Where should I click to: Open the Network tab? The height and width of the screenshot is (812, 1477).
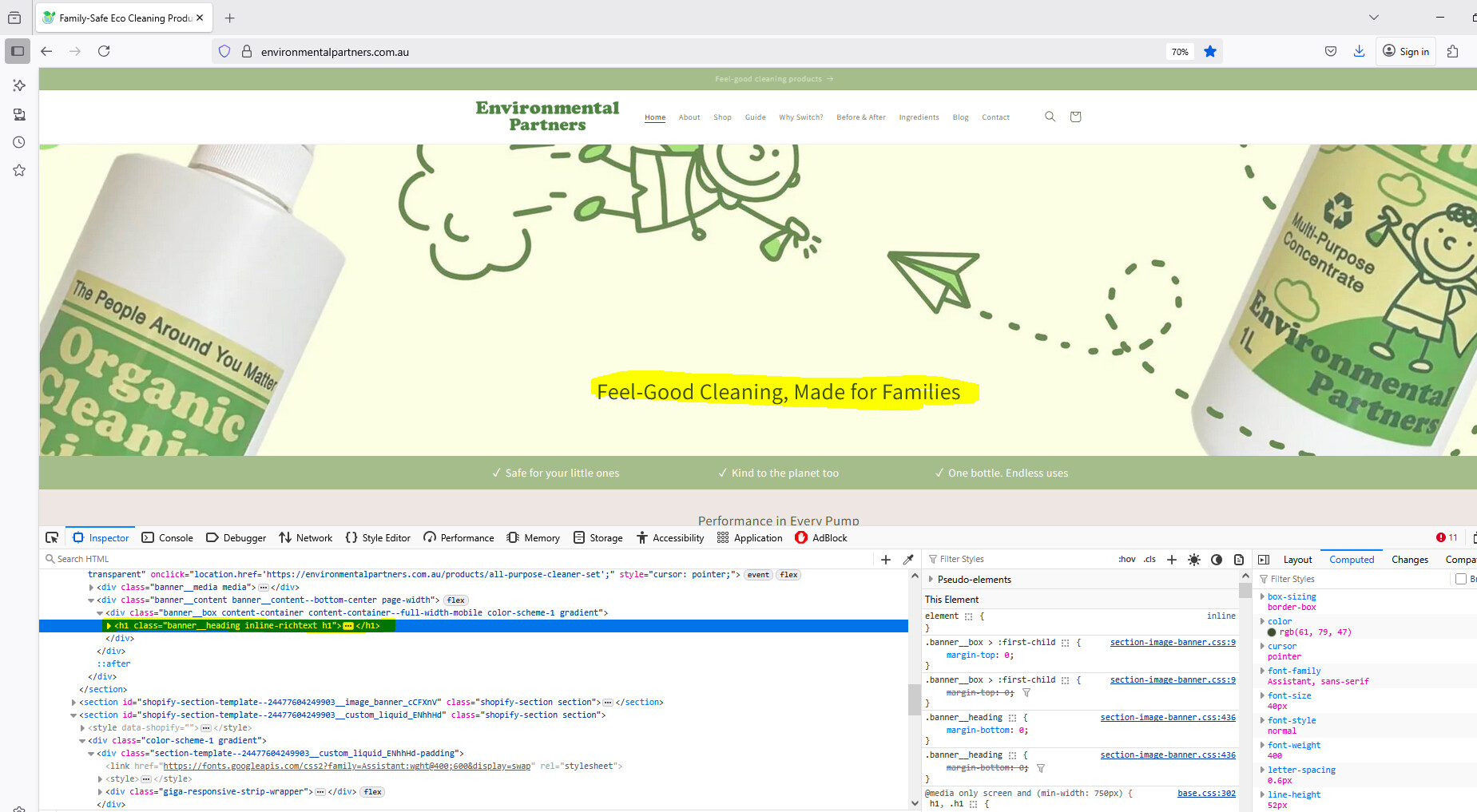click(x=305, y=538)
